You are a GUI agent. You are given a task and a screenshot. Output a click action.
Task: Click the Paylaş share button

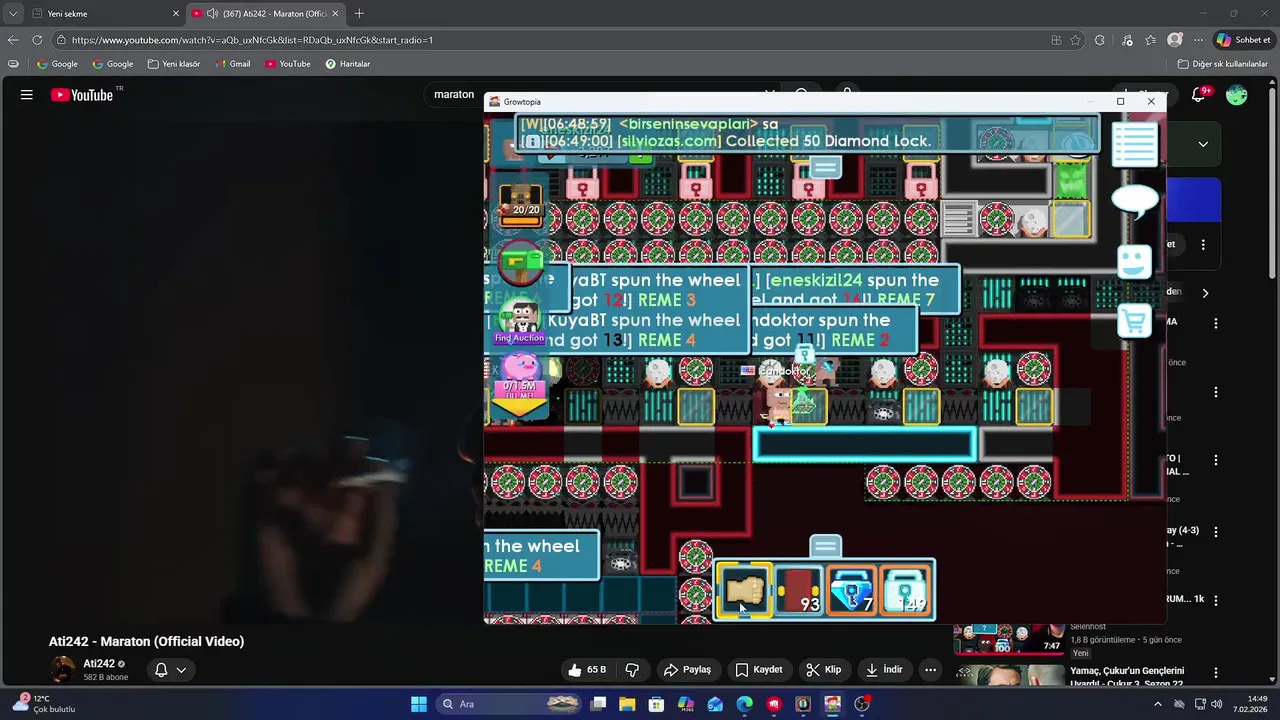point(687,670)
